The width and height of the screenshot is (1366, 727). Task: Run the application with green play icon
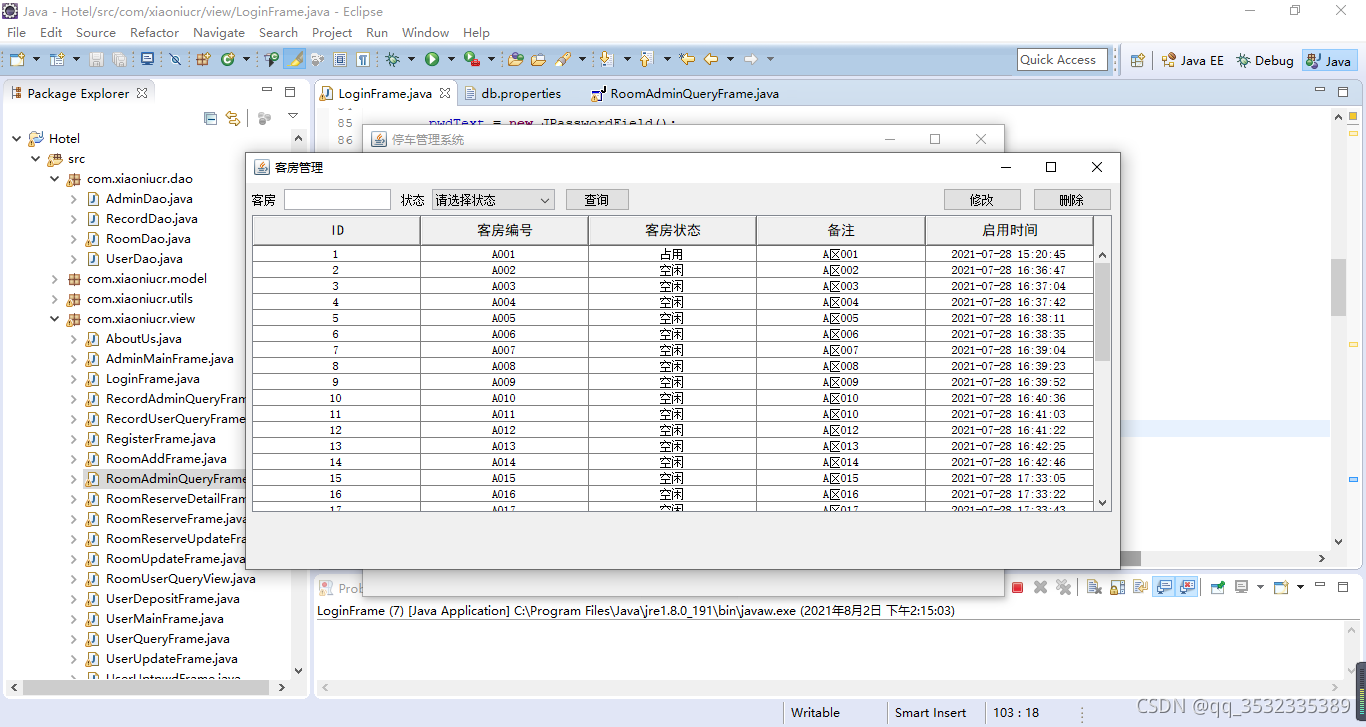pyautogui.click(x=432, y=59)
